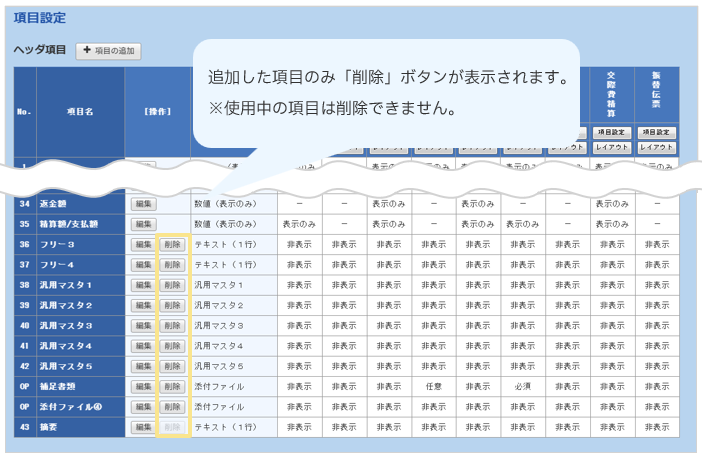Screen dimensions: 702x456
Task: Click the 必須 cell in 補足書類 row
Action: point(523,387)
